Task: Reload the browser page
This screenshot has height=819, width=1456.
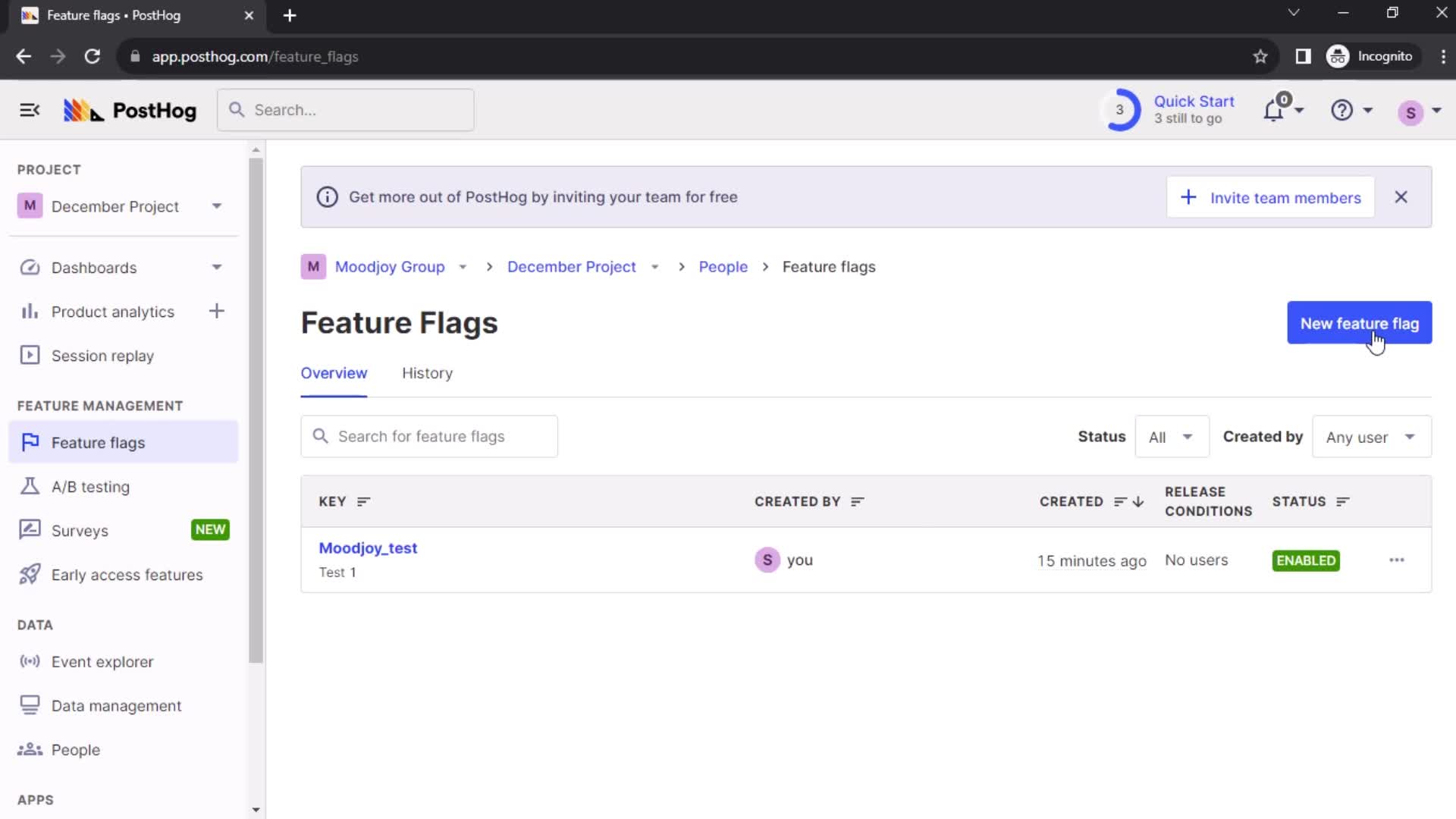Action: click(92, 57)
